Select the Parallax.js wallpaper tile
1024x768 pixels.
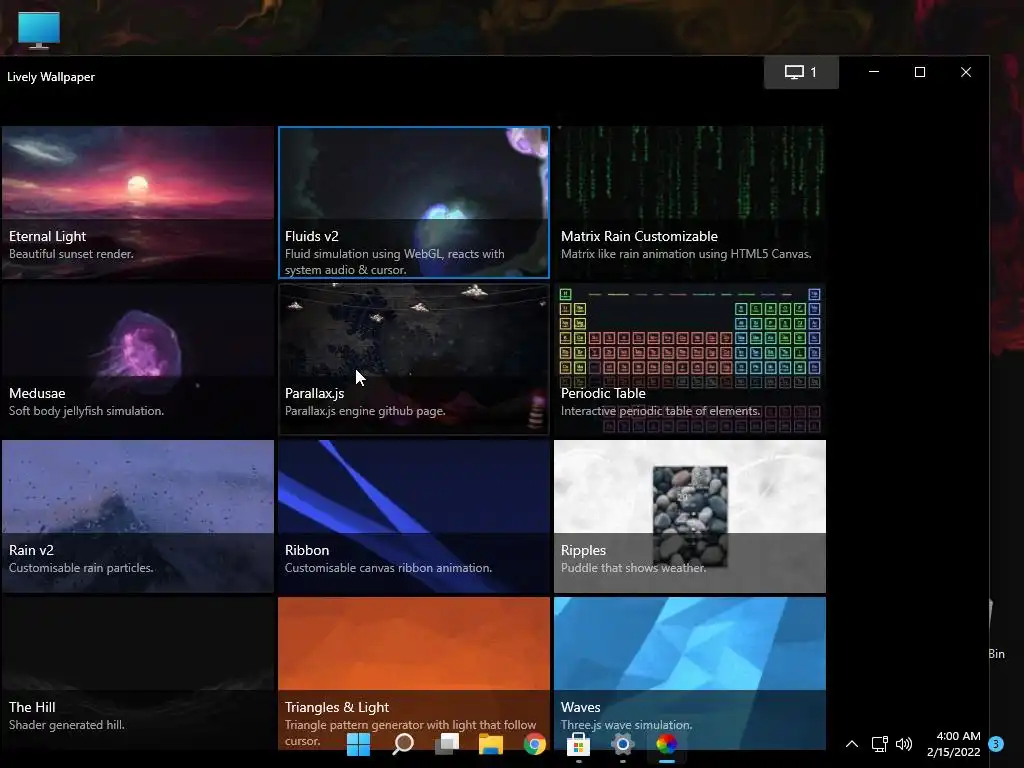coord(414,359)
